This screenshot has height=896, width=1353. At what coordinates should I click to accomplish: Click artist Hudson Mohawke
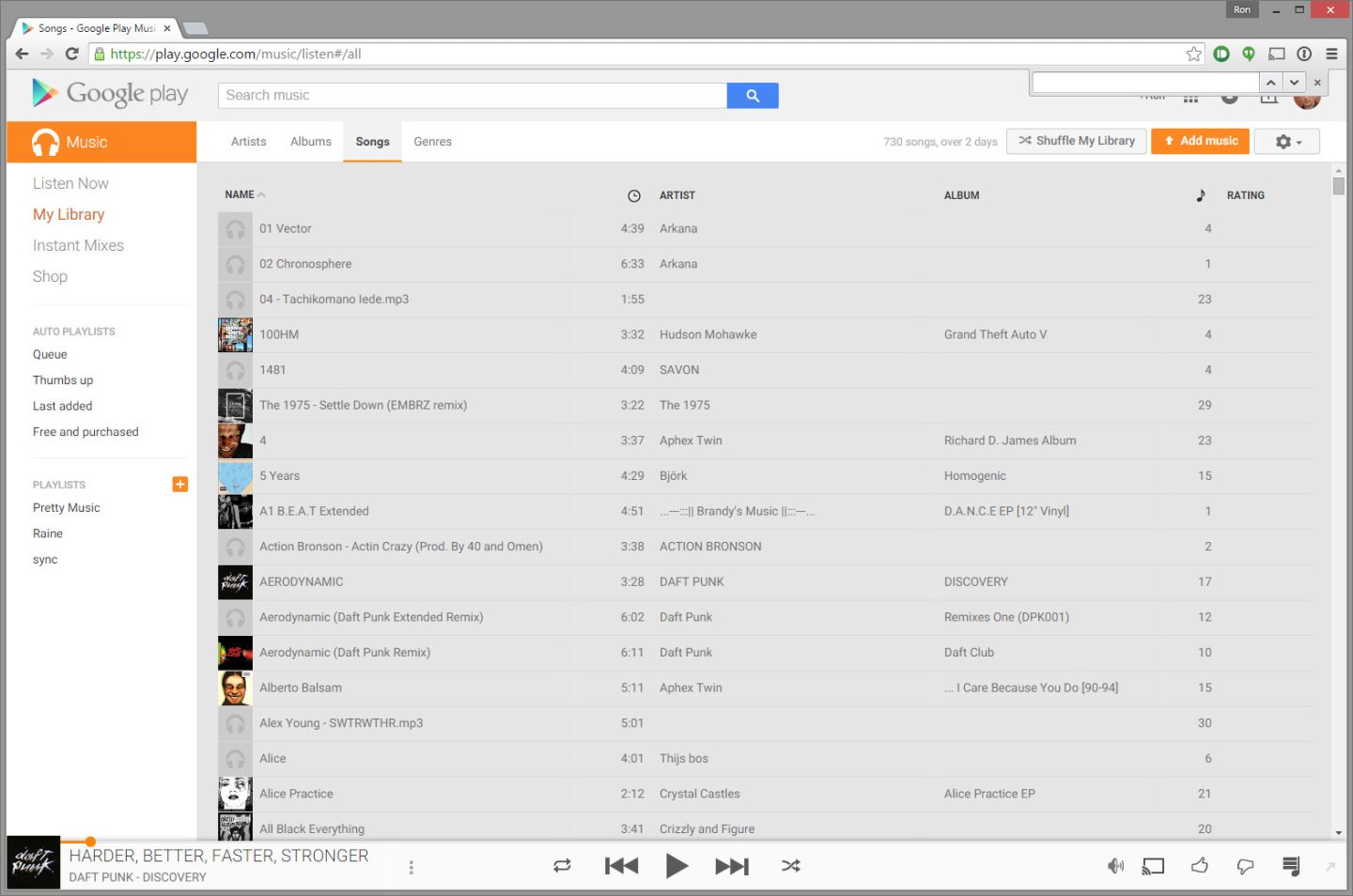[708, 334]
